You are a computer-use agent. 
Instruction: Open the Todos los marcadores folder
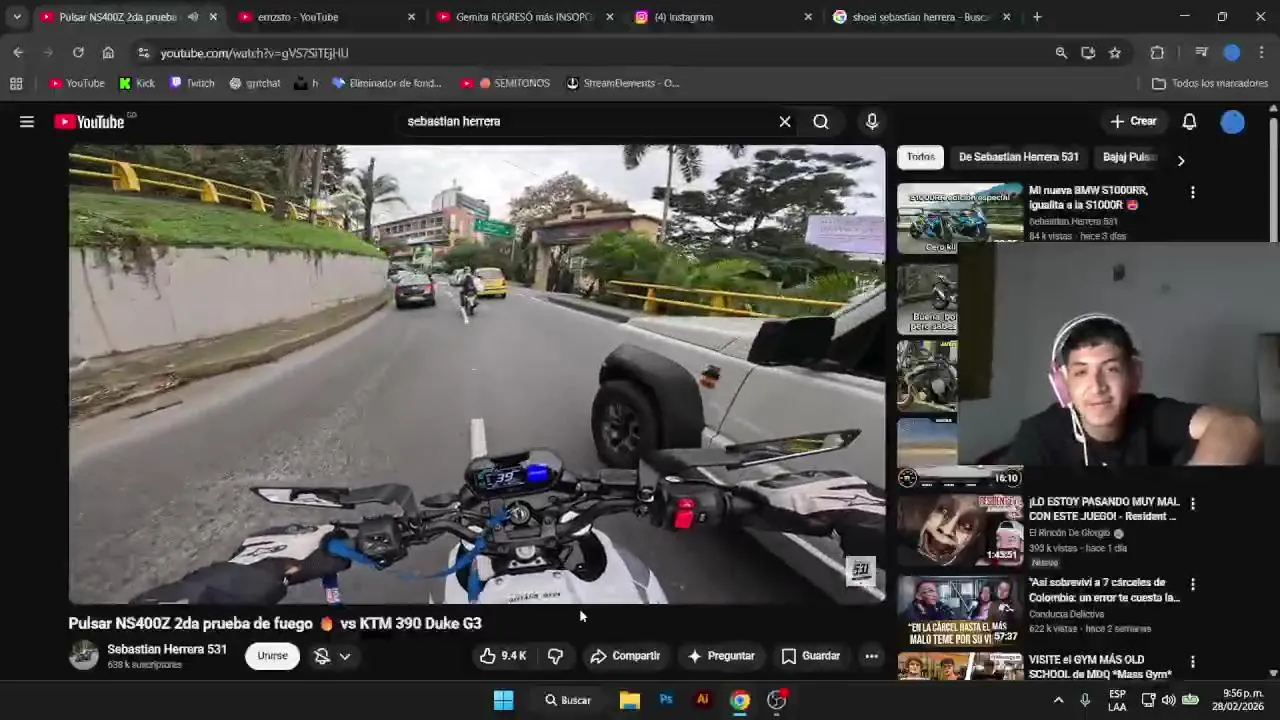(1210, 83)
